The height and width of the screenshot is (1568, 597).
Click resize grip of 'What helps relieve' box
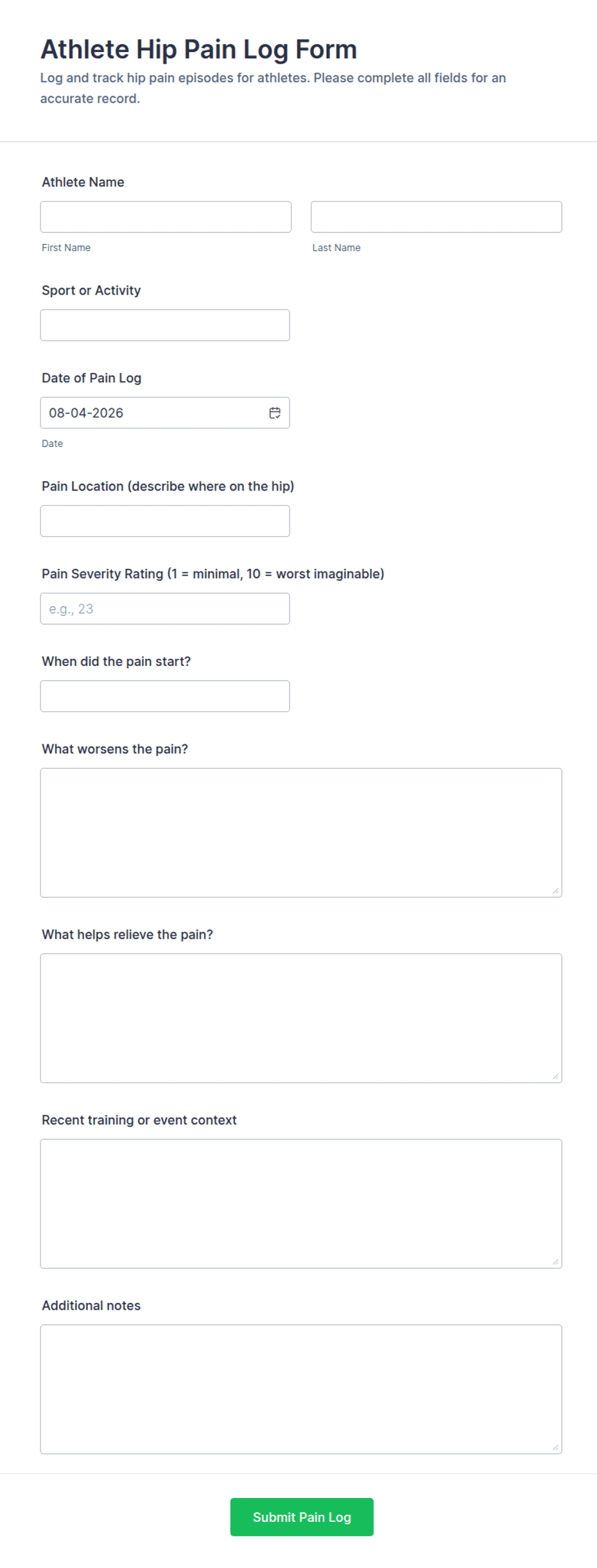tap(555, 1076)
